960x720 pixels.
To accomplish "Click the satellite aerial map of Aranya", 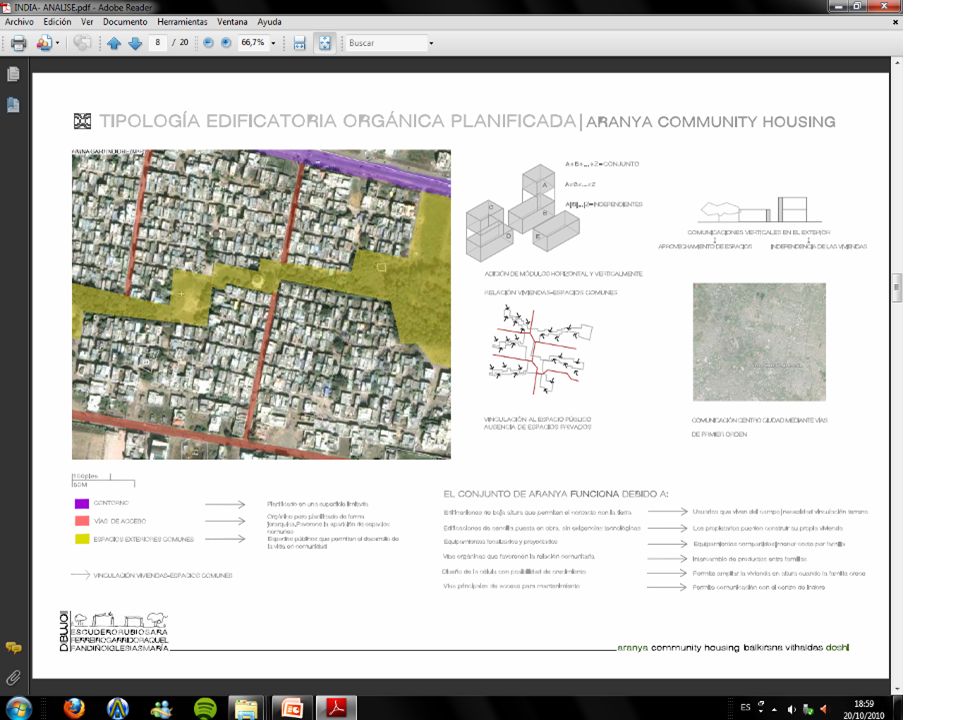I will click(261, 304).
